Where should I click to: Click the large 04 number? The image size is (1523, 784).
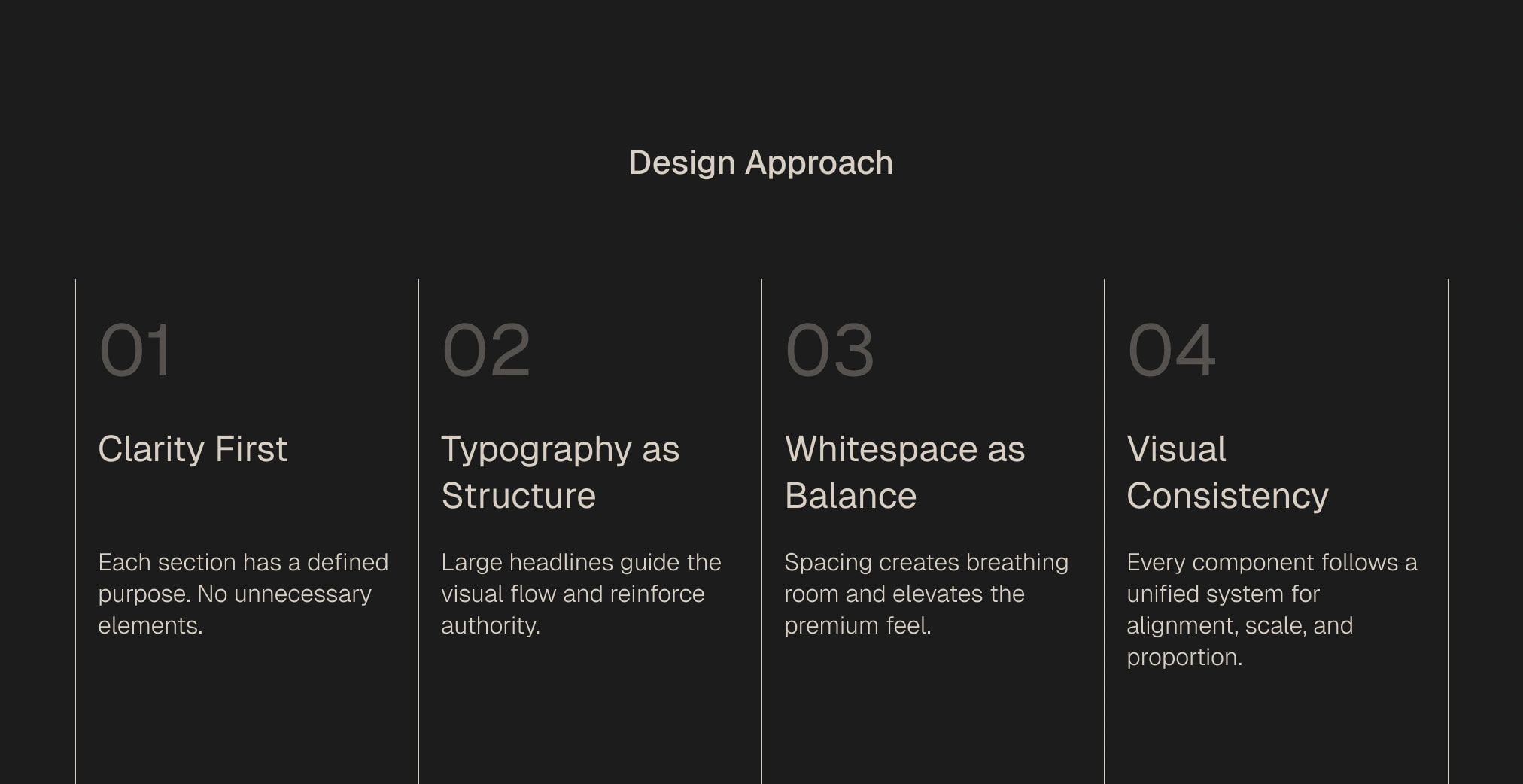pos(1172,351)
